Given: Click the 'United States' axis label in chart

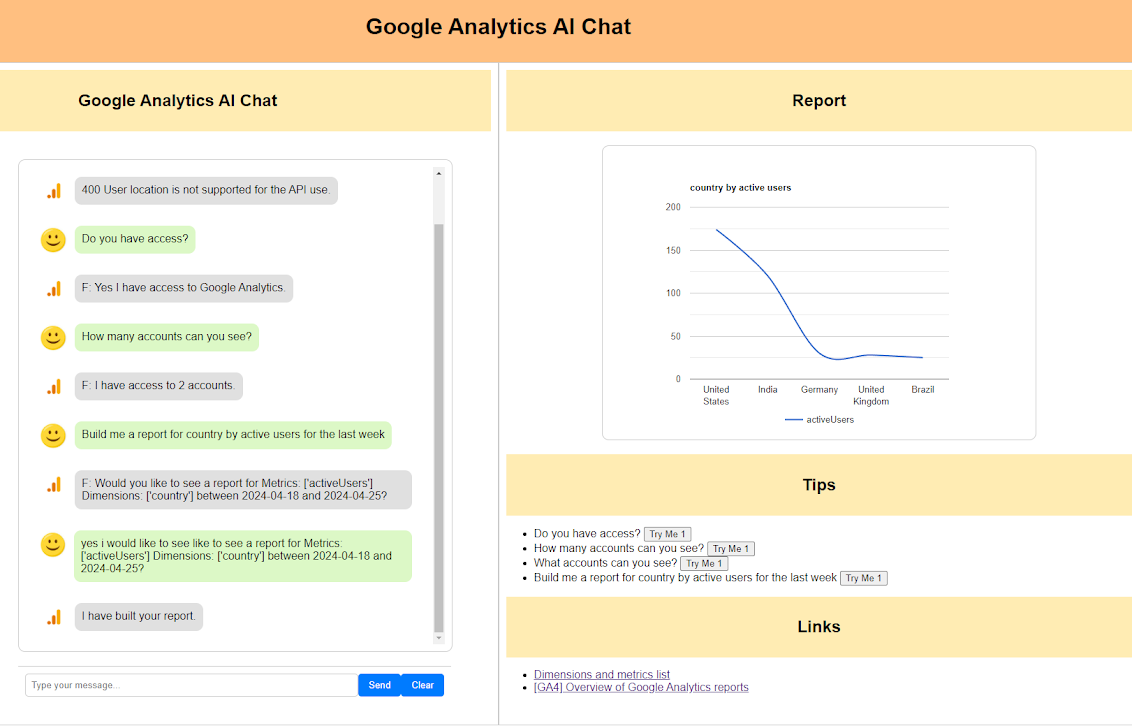Looking at the screenshot, I should [716, 395].
